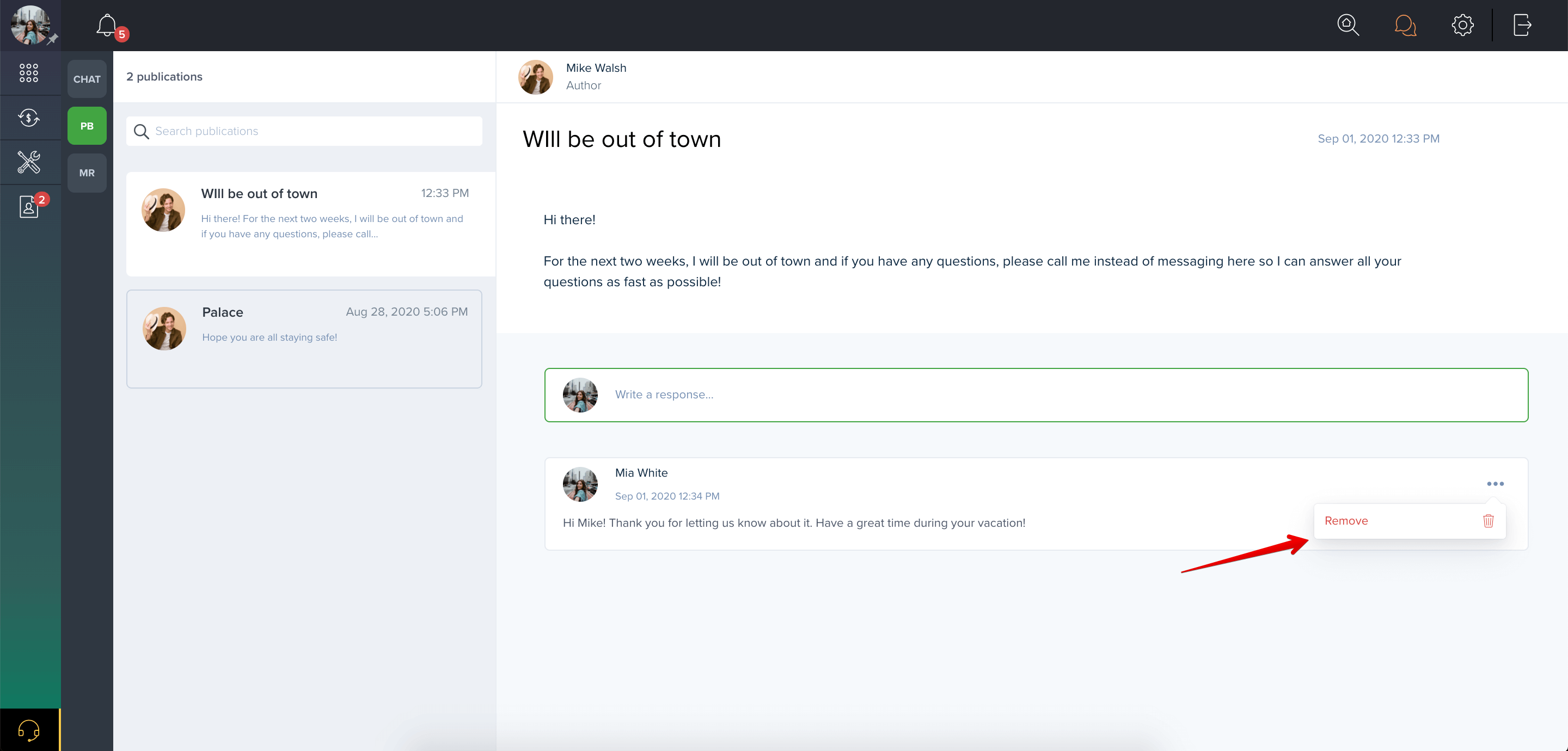
Task: Open the payments dollar icon in sidebar
Action: pos(29,118)
